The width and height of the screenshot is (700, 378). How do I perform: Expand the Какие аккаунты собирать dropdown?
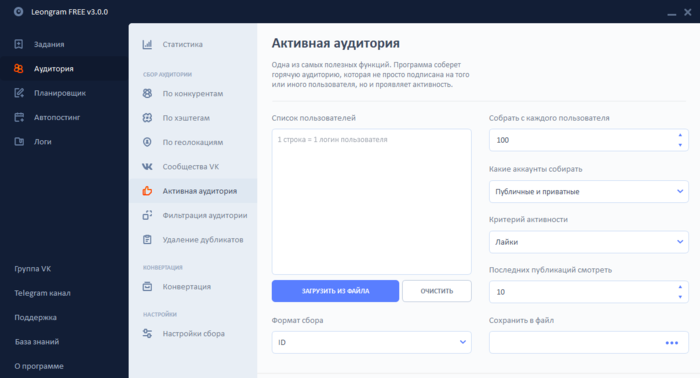point(588,191)
